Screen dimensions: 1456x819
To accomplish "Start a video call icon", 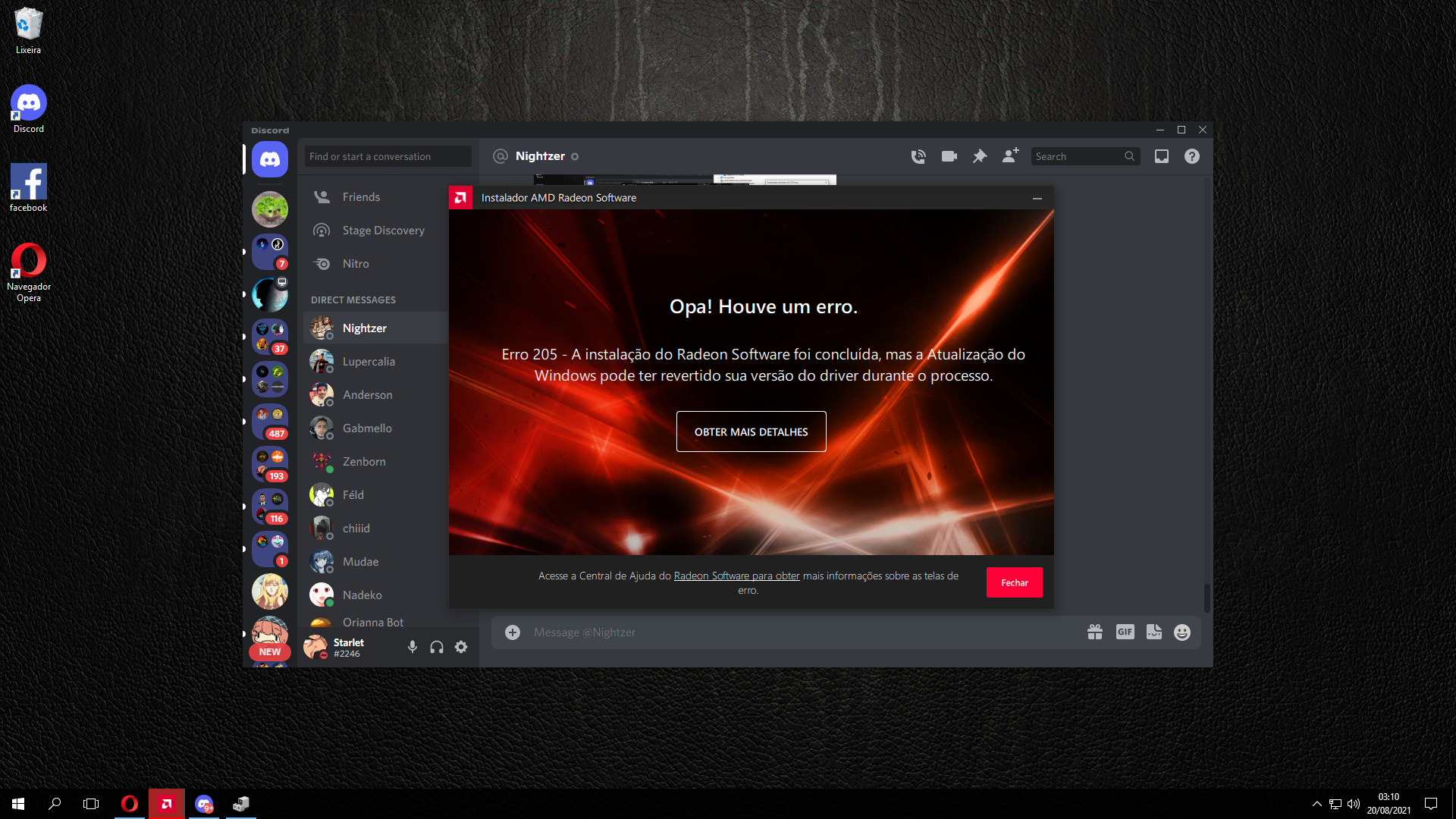I will click(949, 156).
